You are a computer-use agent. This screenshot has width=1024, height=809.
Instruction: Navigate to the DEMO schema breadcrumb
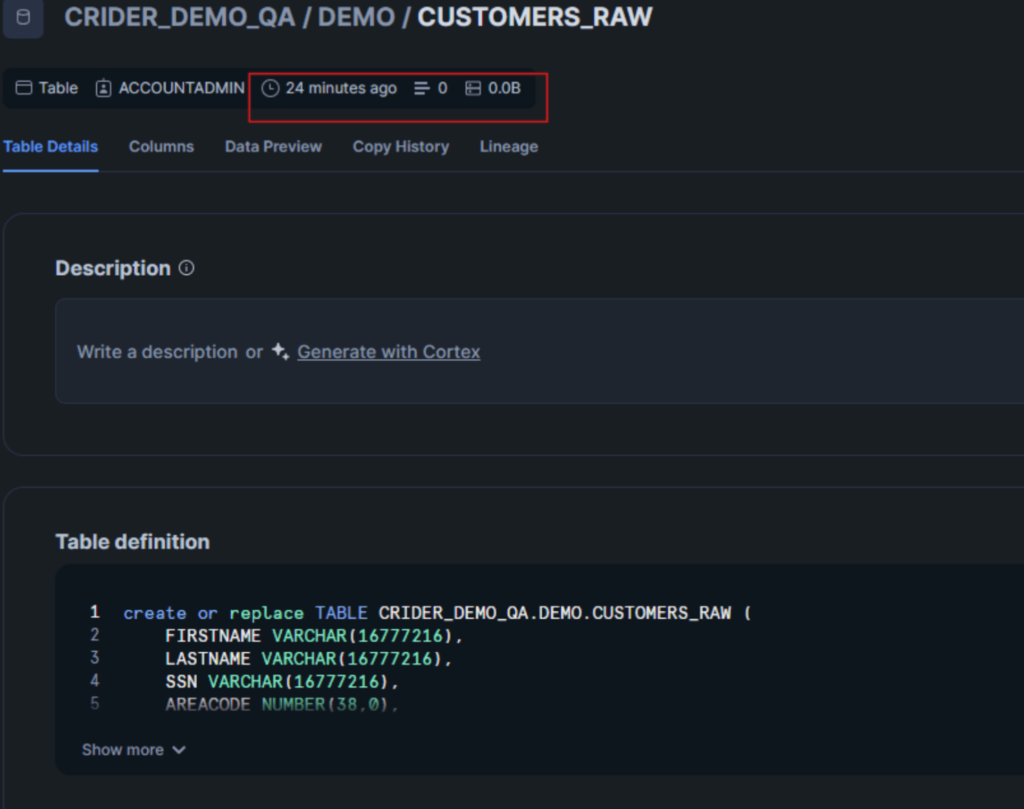click(x=357, y=17)
